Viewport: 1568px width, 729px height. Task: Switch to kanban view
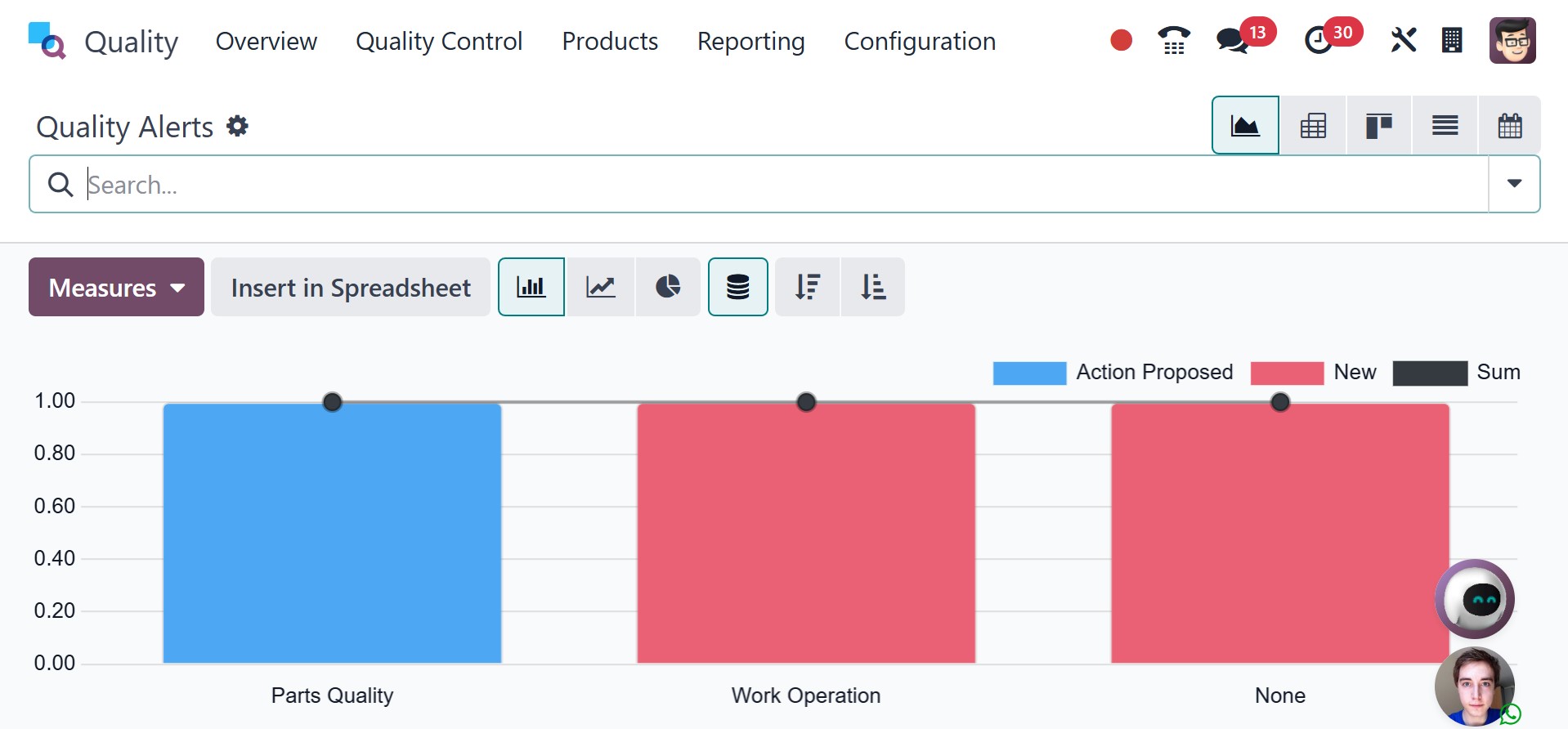point(1378,126)
